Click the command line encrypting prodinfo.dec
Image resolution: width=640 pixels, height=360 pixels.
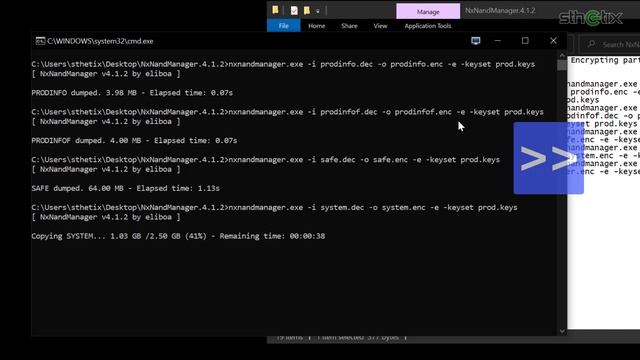pos(283,64)
